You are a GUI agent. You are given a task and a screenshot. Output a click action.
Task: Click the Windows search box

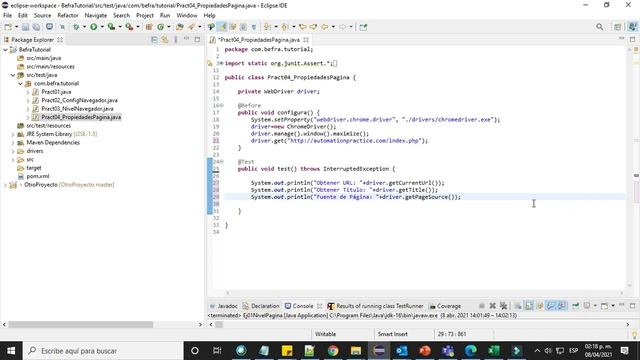click(x=103, y=351)
